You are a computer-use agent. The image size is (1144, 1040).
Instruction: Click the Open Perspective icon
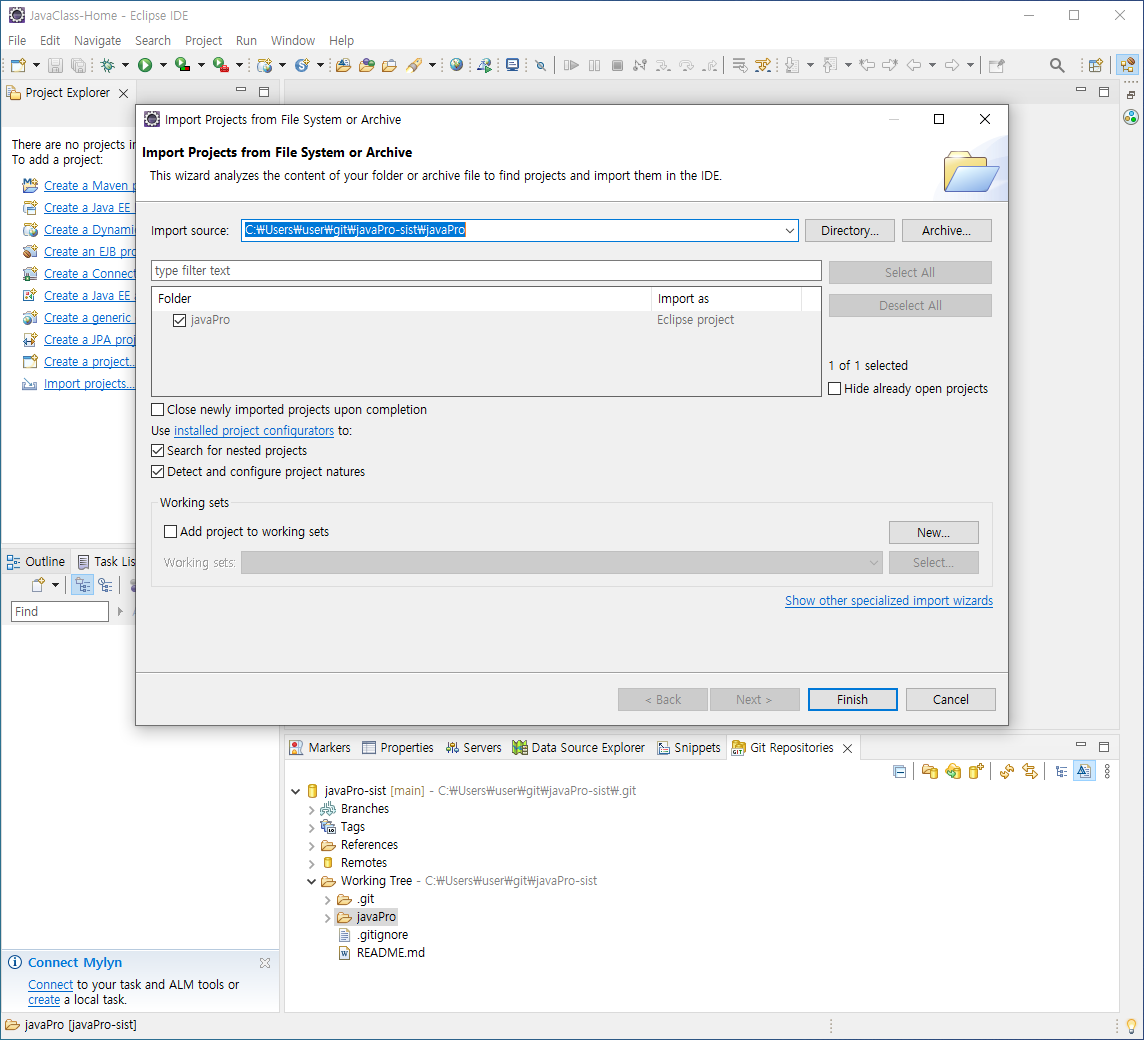tap(1095, 65)
